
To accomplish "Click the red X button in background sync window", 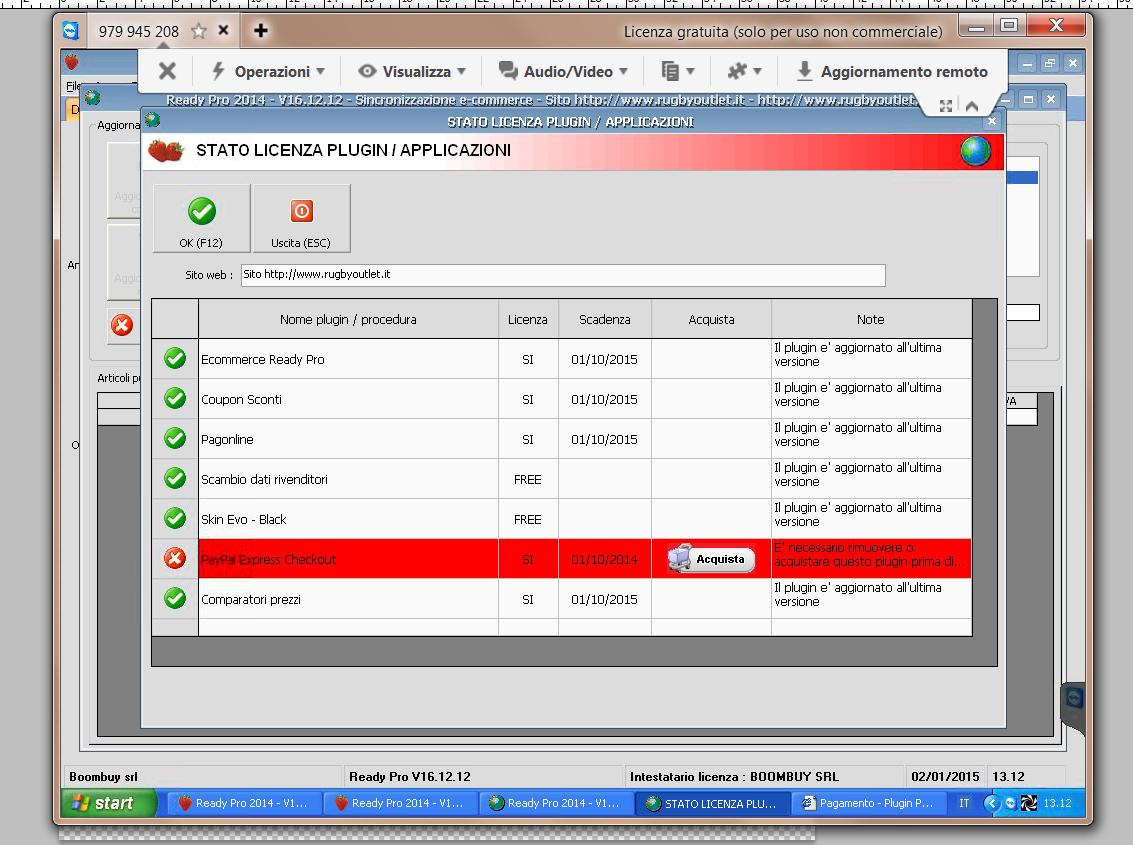I will point(121,325).
